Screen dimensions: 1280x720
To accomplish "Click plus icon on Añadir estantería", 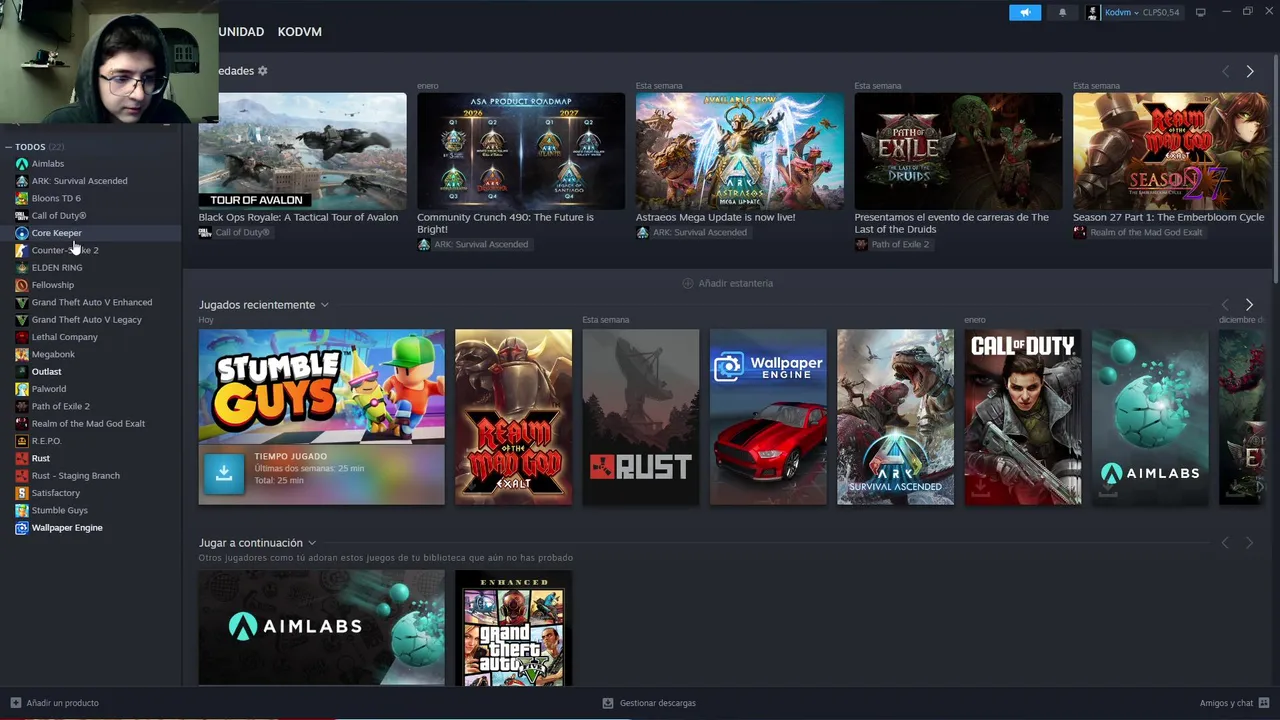I will point(688,283).
